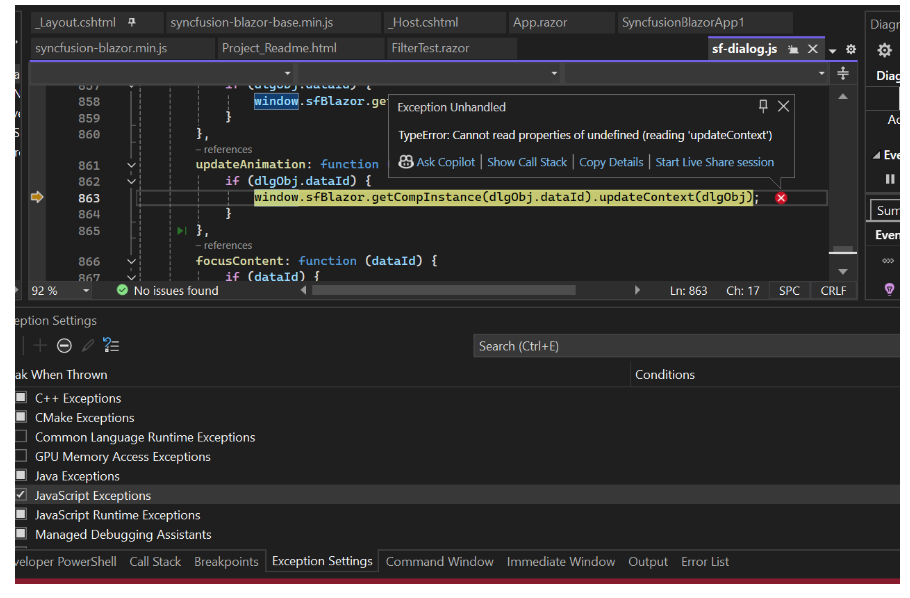
Task: Click the split editor icon
Action: (x=843, y=74)
